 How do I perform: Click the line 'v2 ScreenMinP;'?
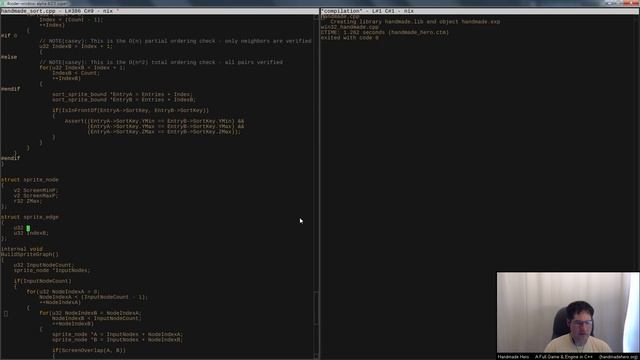click(36, 190)
